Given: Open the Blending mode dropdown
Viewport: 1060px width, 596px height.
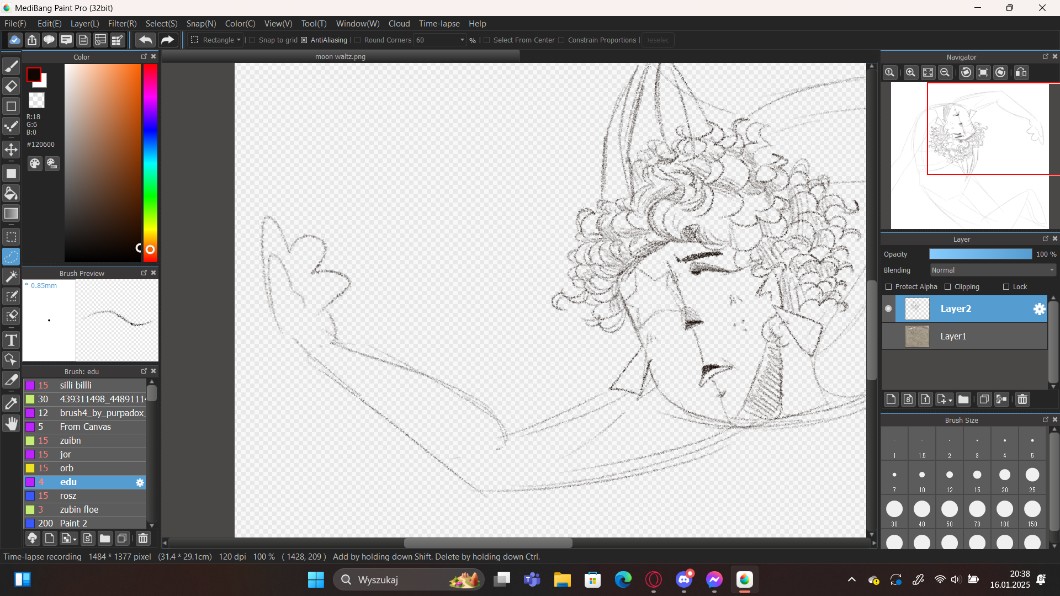Looking at the screenshot, I should click(992, 270).
